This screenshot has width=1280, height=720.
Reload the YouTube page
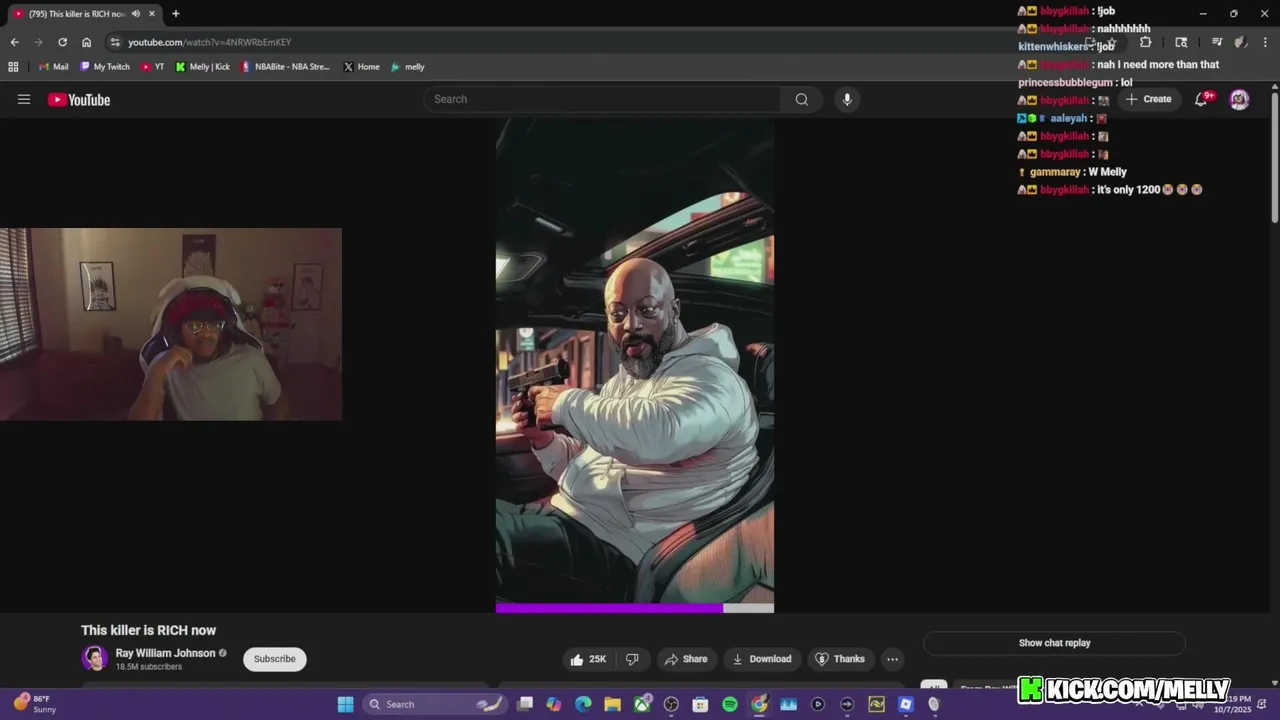point(62,42)
